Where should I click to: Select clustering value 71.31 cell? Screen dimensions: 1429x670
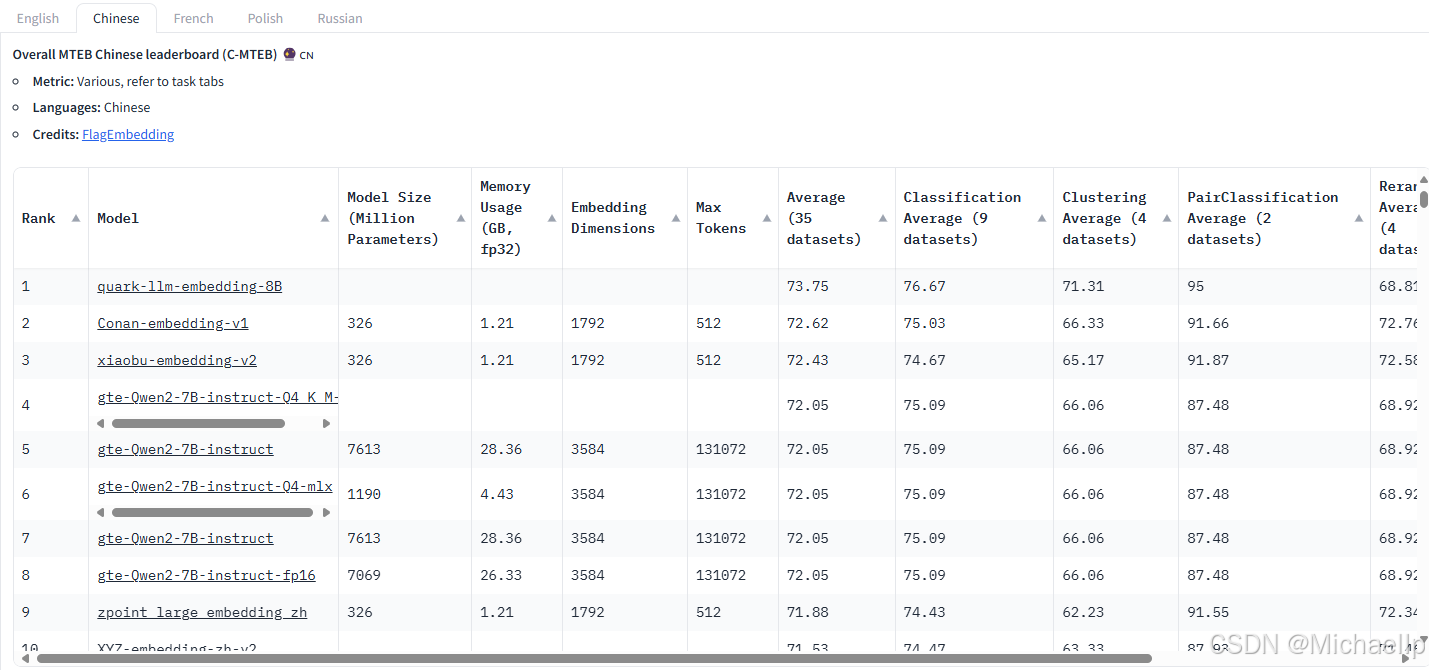tap(1116, 286)
